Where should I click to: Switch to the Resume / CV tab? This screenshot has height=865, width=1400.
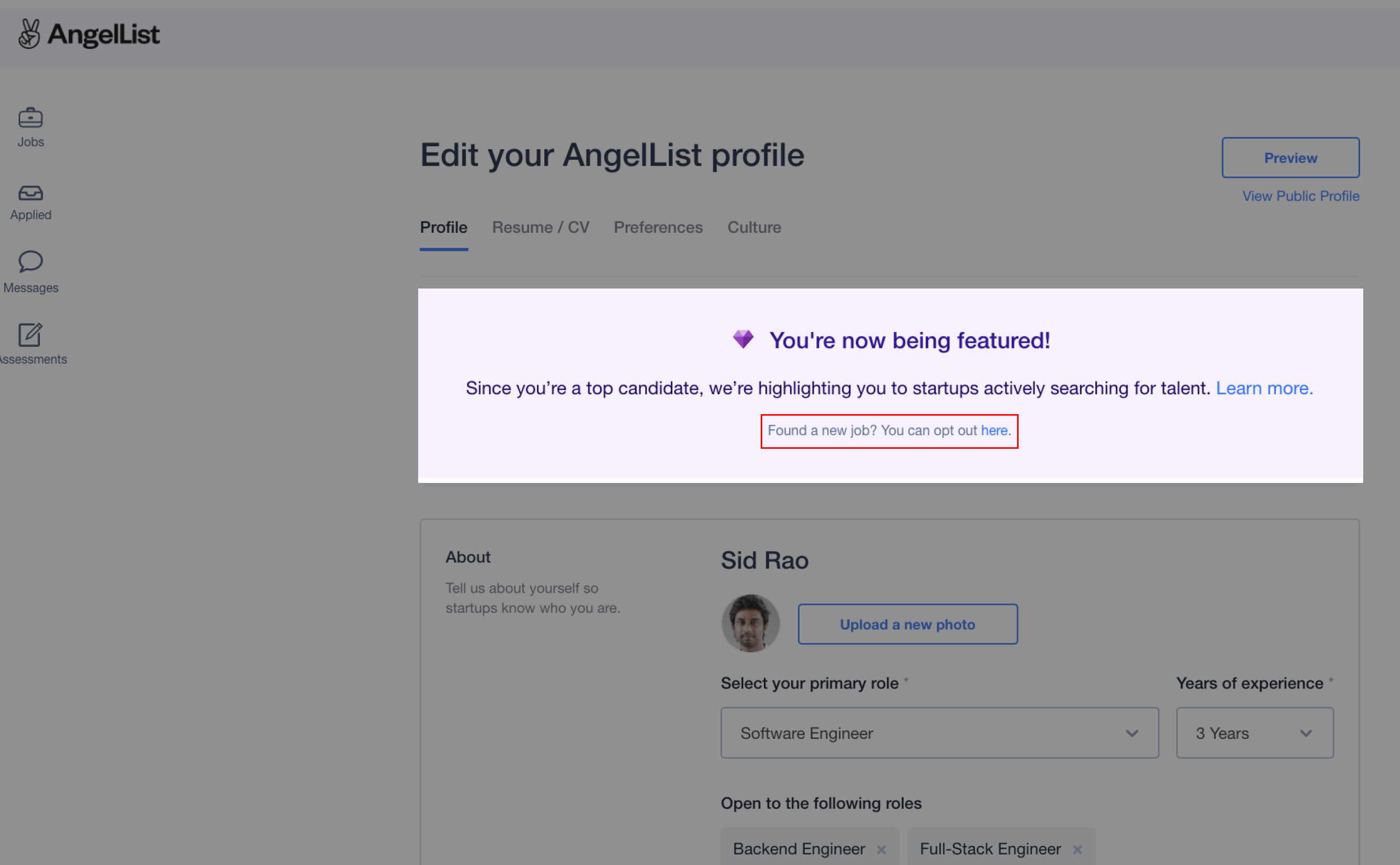pyautogui.click(x=541, y=227)
